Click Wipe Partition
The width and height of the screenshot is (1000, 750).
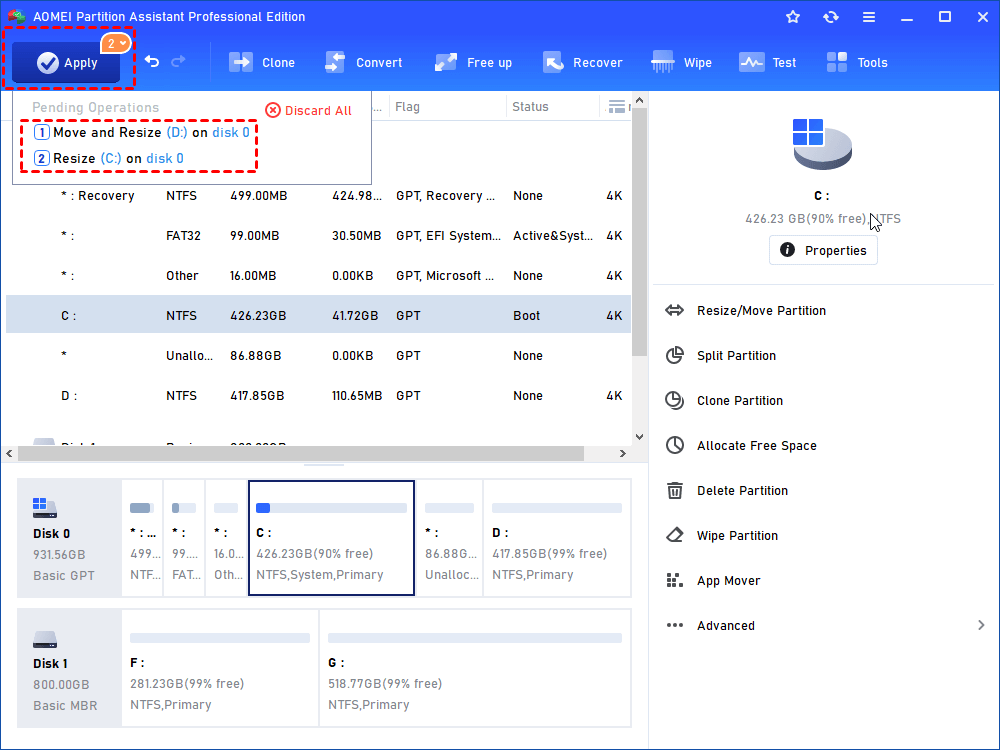[x=721, y=536]
